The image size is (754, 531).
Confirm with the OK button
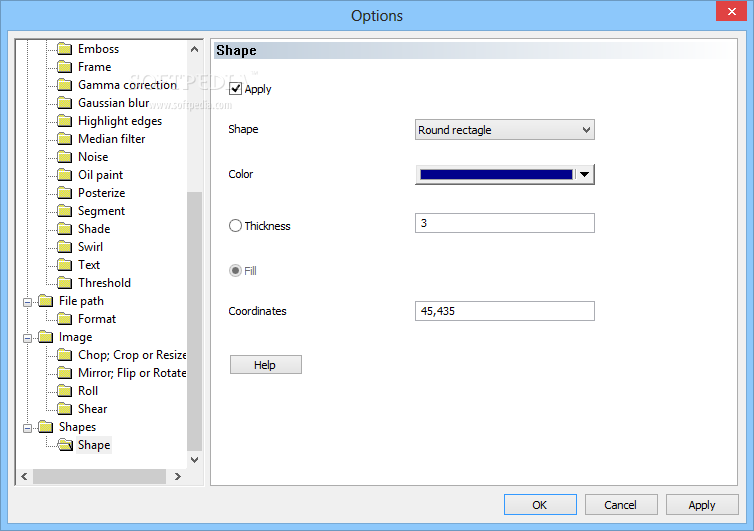pos(540,505)
